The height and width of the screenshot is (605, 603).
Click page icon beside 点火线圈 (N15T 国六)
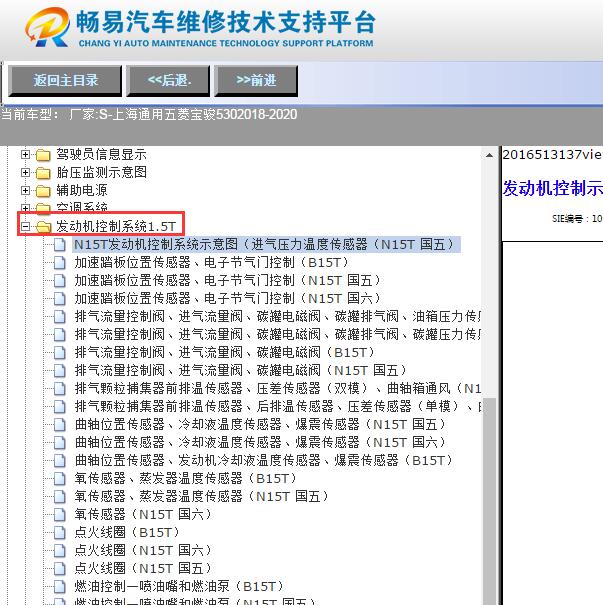(x=59, y=551)
